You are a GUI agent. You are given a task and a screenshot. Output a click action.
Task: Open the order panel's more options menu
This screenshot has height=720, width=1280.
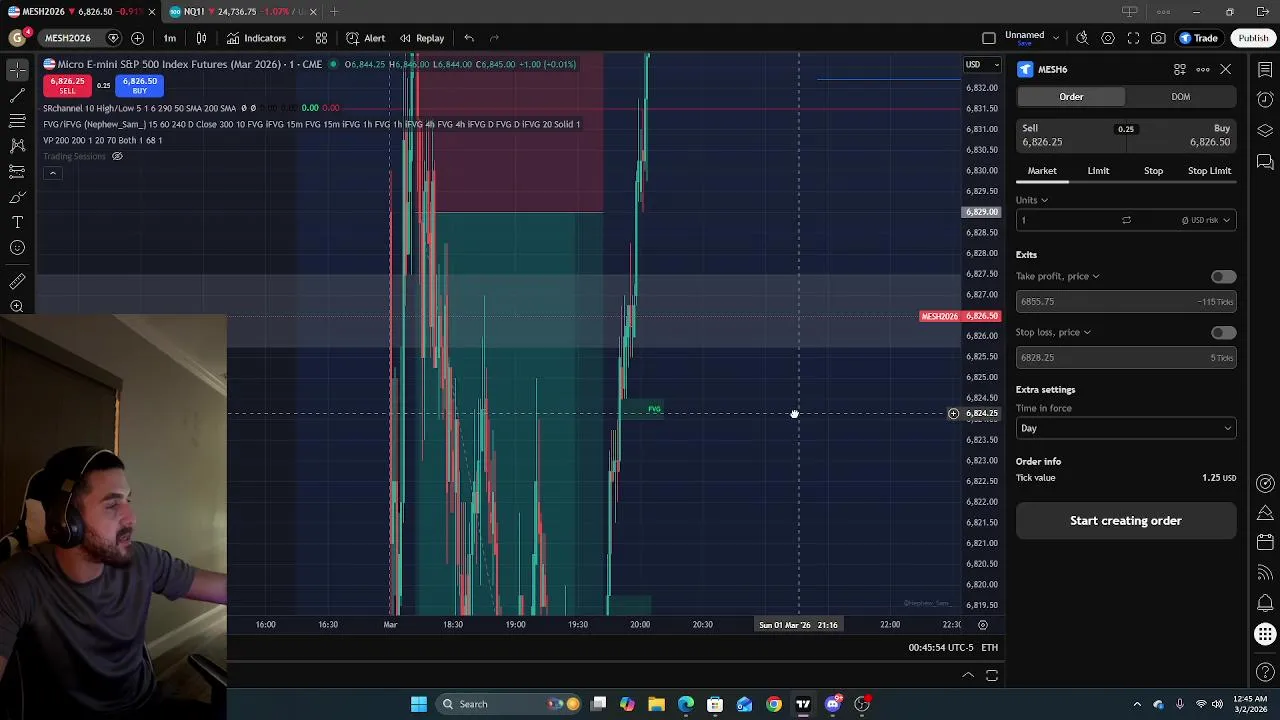tap(1203, 69)
